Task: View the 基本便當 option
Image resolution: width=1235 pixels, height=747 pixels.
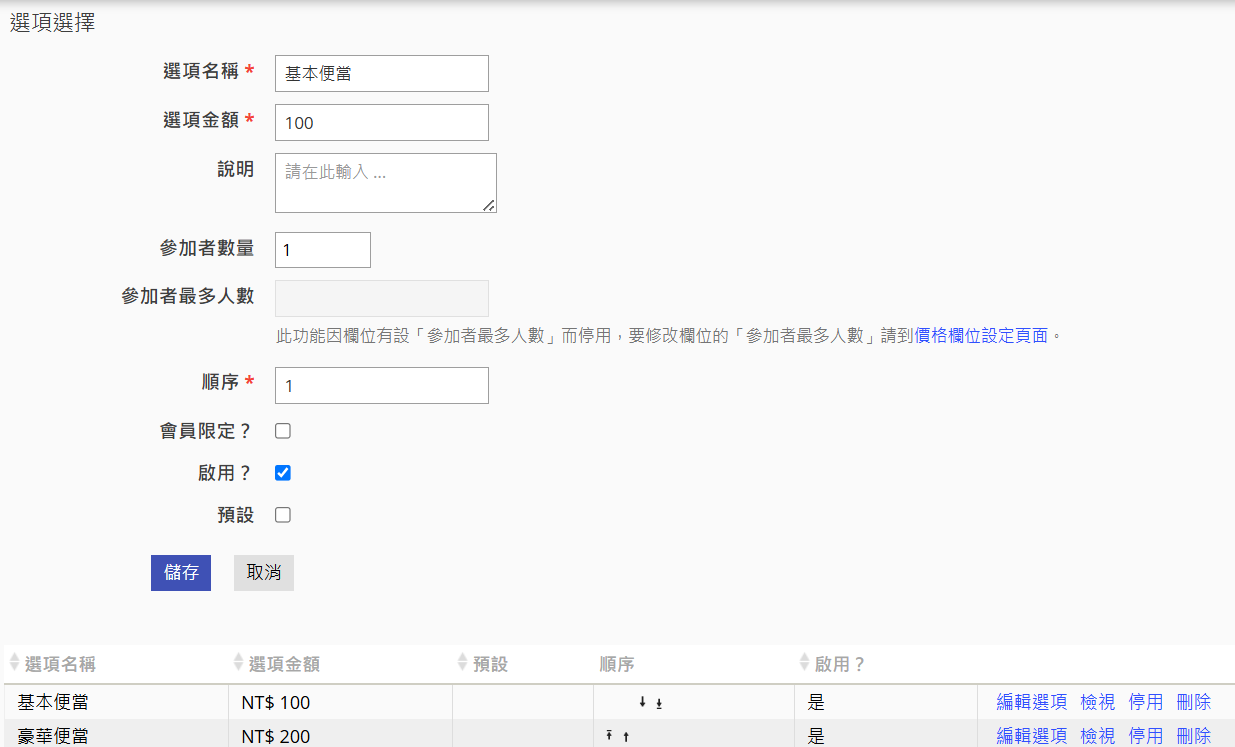Action: [1098, 703]
